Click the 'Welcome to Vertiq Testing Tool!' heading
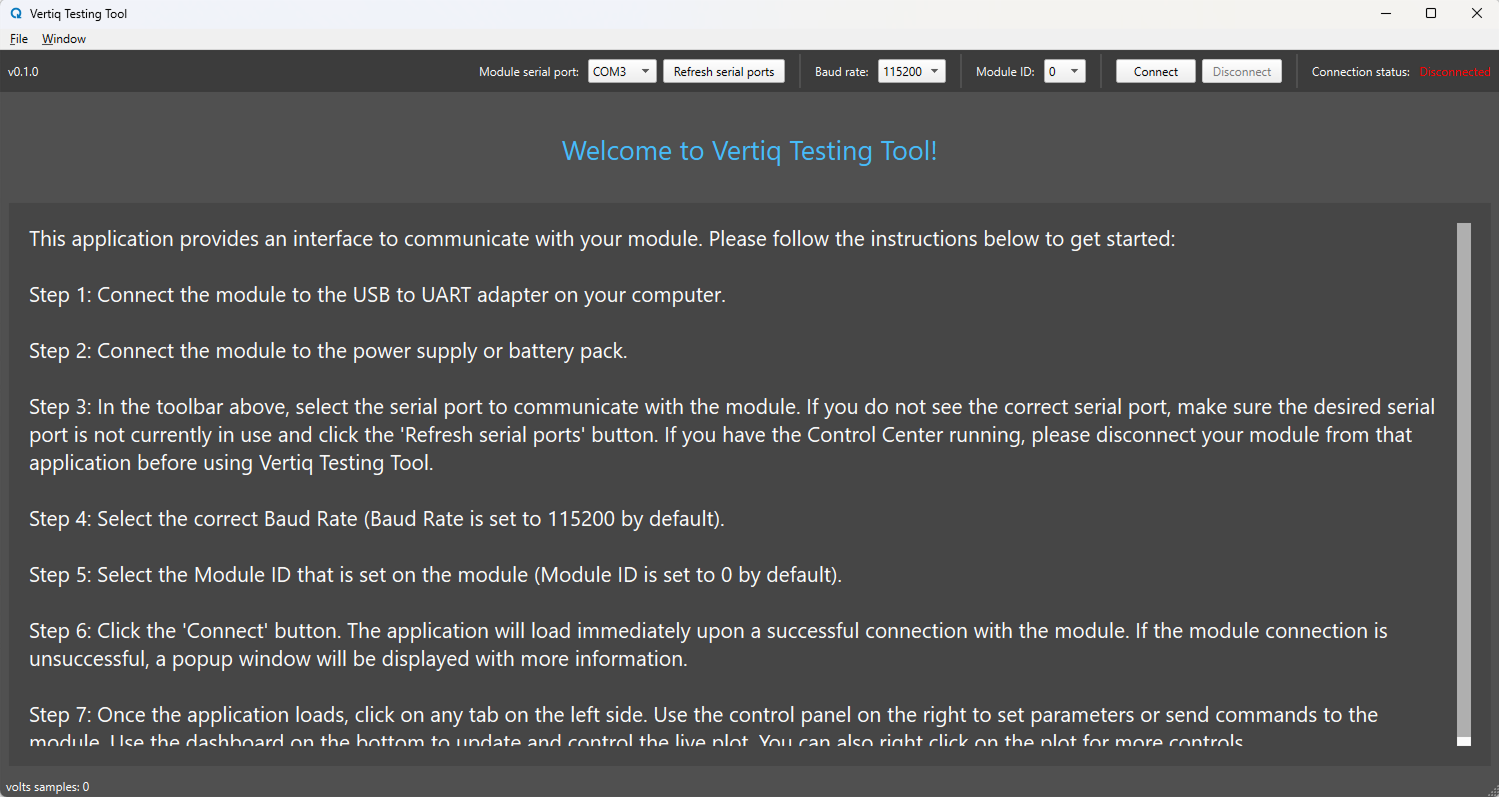Screen dimensions: 1499x797 point(750,151)
